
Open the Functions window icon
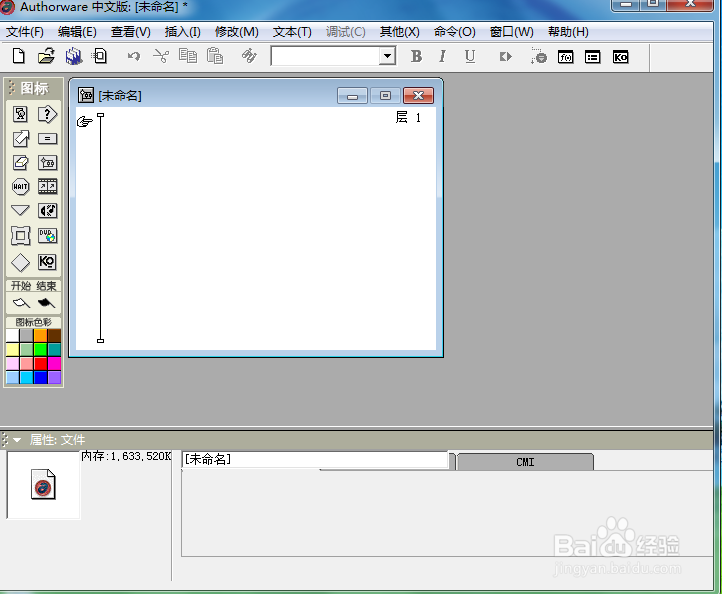565,57
